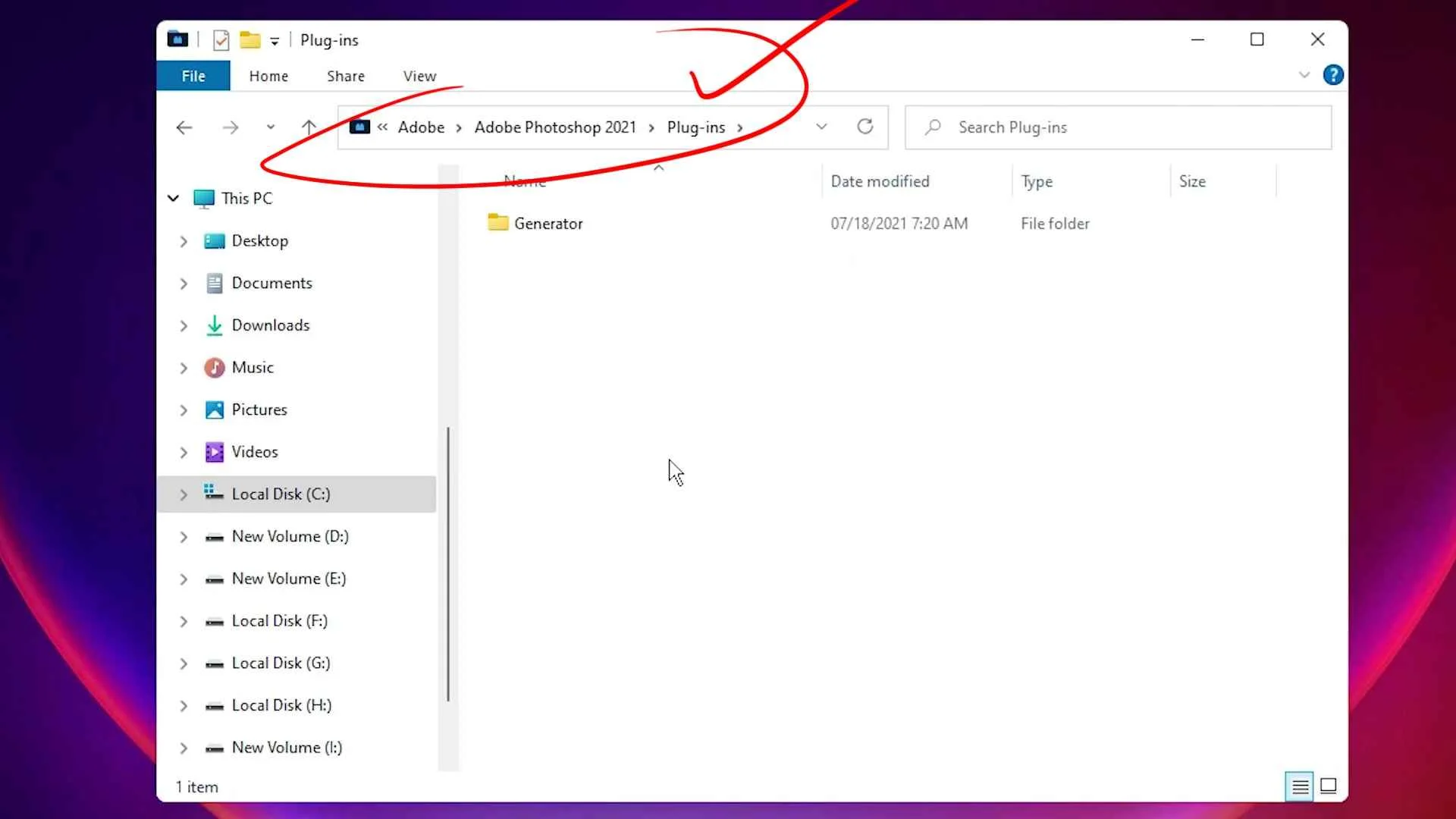Click the navigation pane scrollbar thumb
Screen dimensions: 1456x819
point(448,564)
